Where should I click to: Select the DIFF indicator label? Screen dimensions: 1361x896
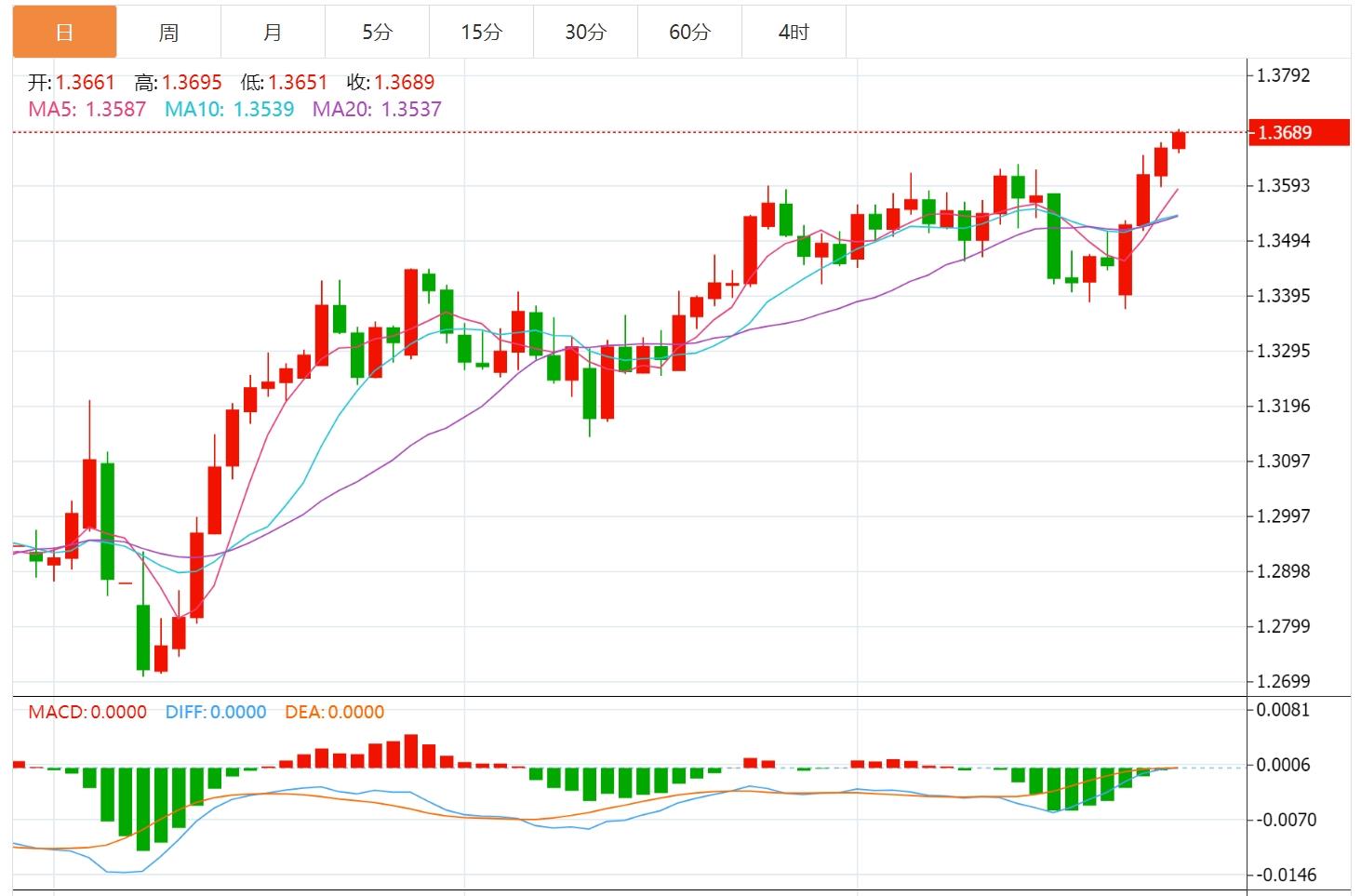(215, 712)
